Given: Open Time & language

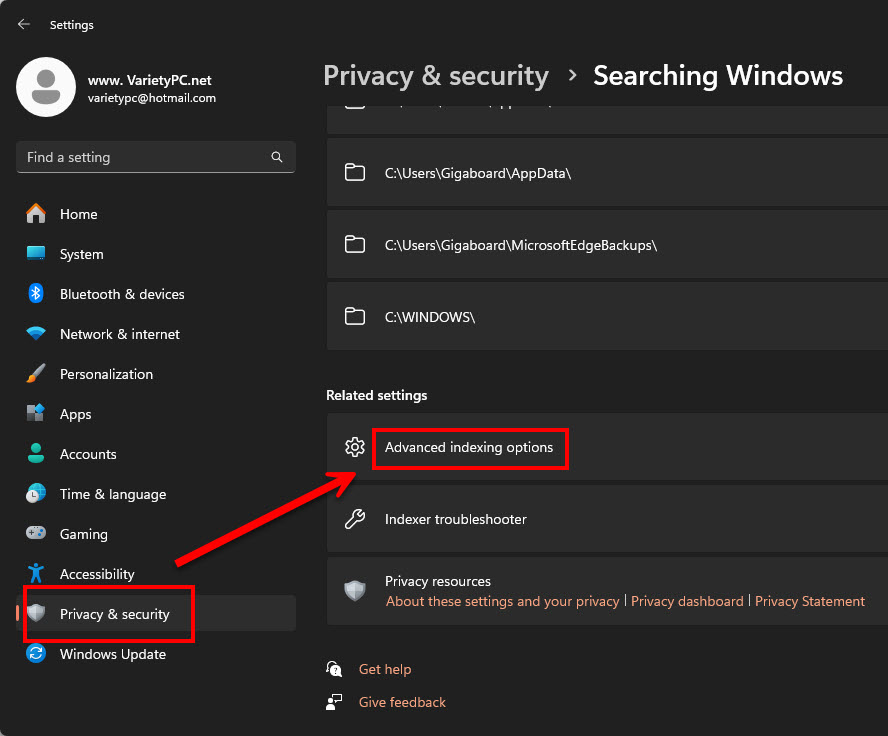Looking at the screenshot, I should pos(156,494).
